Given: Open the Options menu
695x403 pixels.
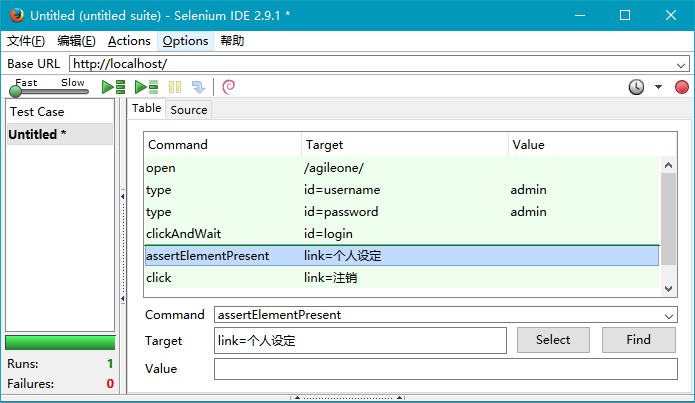Looking at the screenshot, I should pyautogui.click(x=185, y=41).
